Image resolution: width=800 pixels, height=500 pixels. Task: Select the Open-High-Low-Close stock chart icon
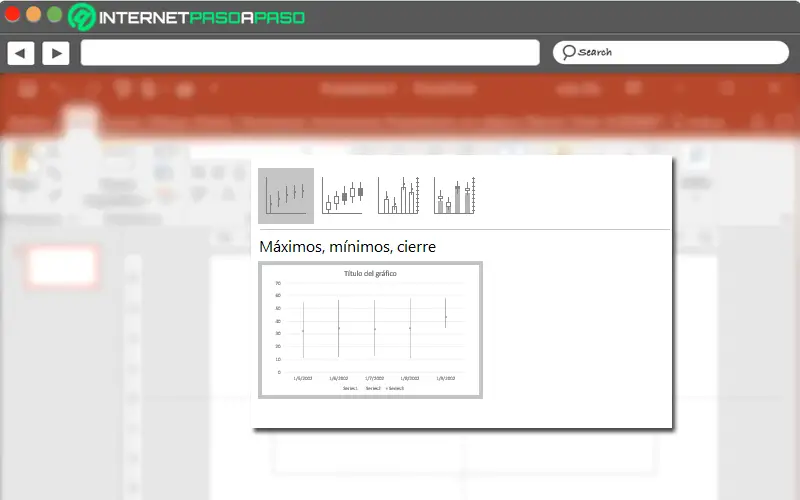pos(342,196)
